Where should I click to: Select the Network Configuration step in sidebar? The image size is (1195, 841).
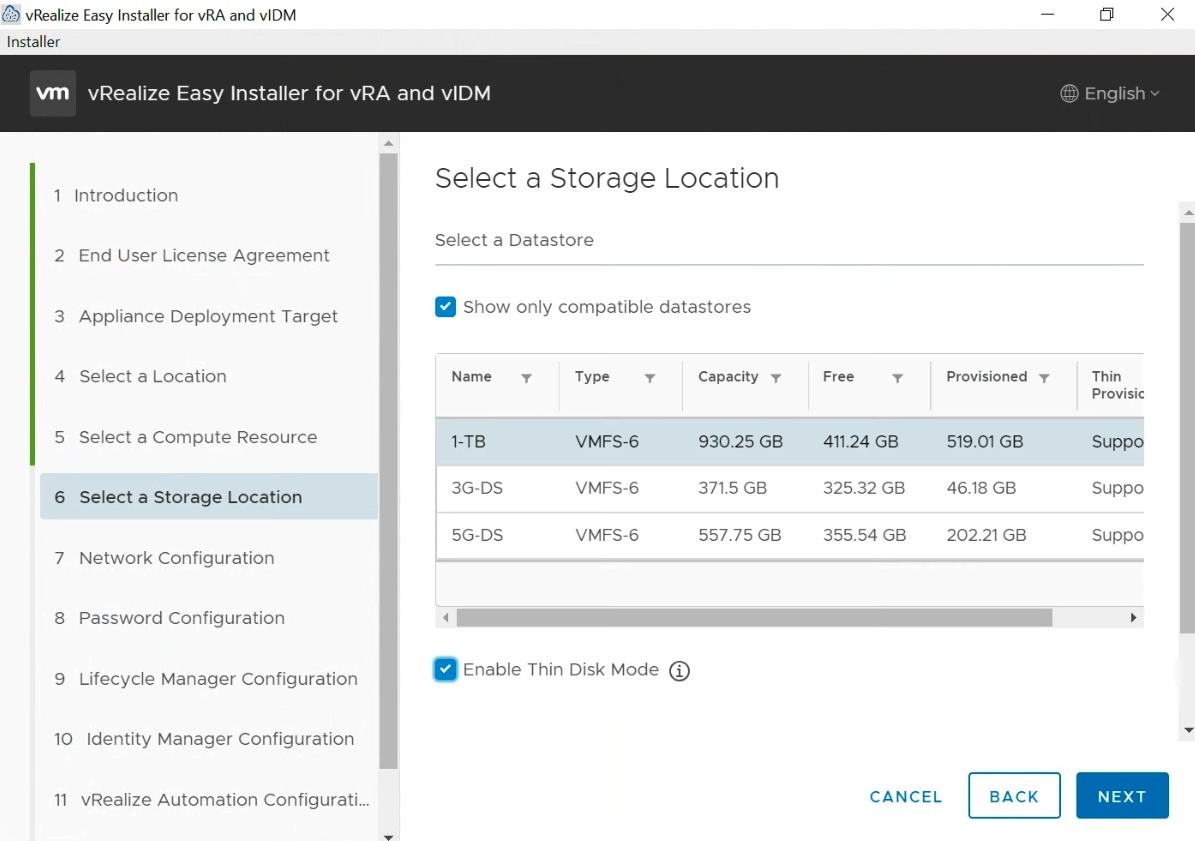click(176, 557)
